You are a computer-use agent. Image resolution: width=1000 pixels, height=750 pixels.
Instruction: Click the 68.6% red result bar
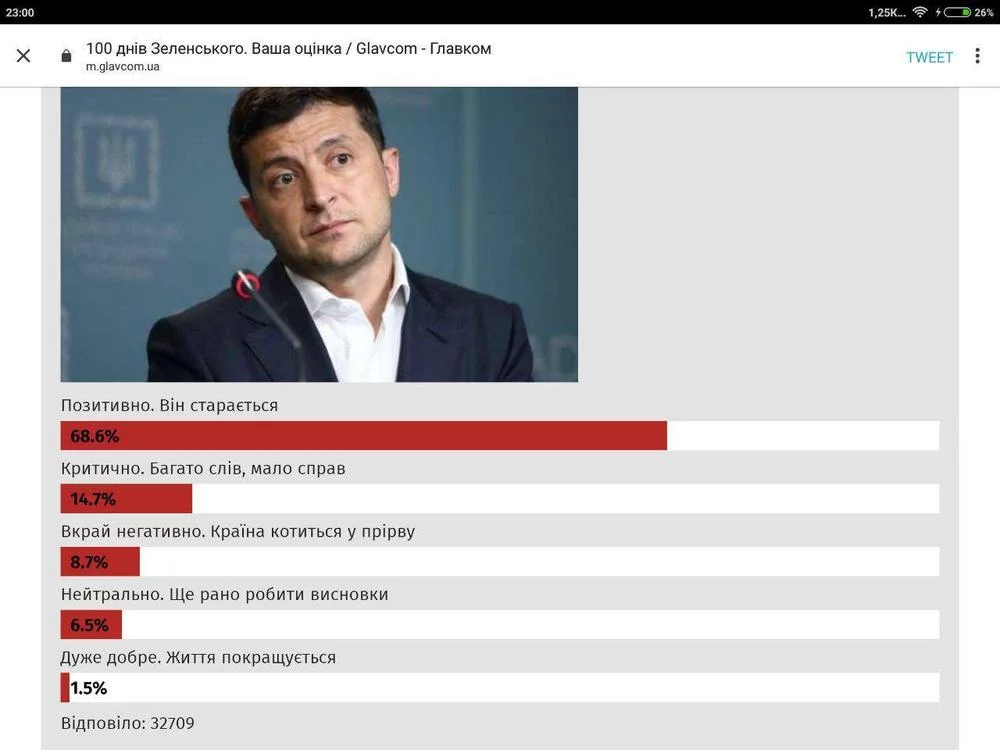tap(363, 436)
